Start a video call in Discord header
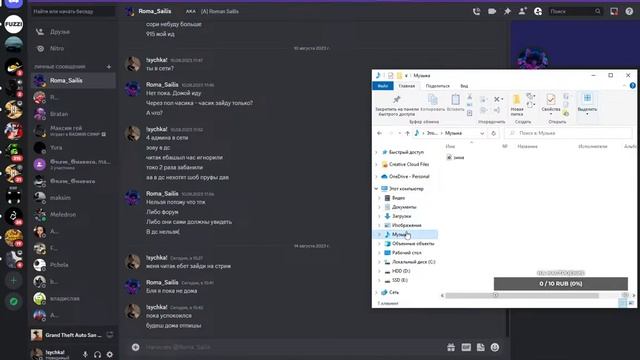This screenshot has height=360, width=640. point(492,11)
